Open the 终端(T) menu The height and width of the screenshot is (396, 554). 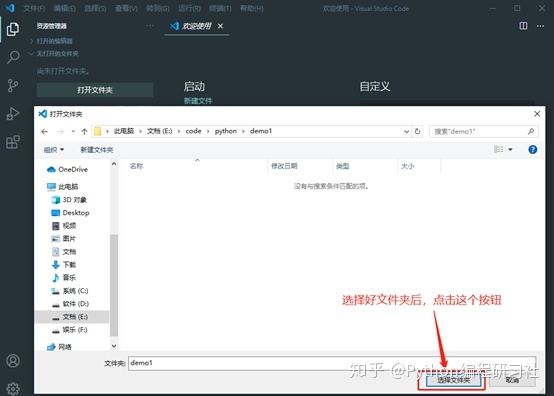220,8
